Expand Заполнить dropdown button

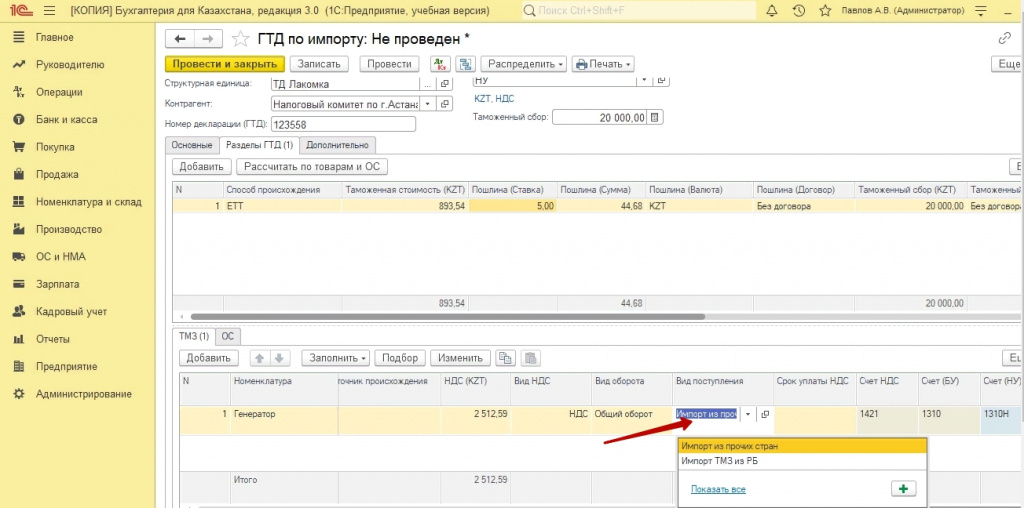[336, 358]
